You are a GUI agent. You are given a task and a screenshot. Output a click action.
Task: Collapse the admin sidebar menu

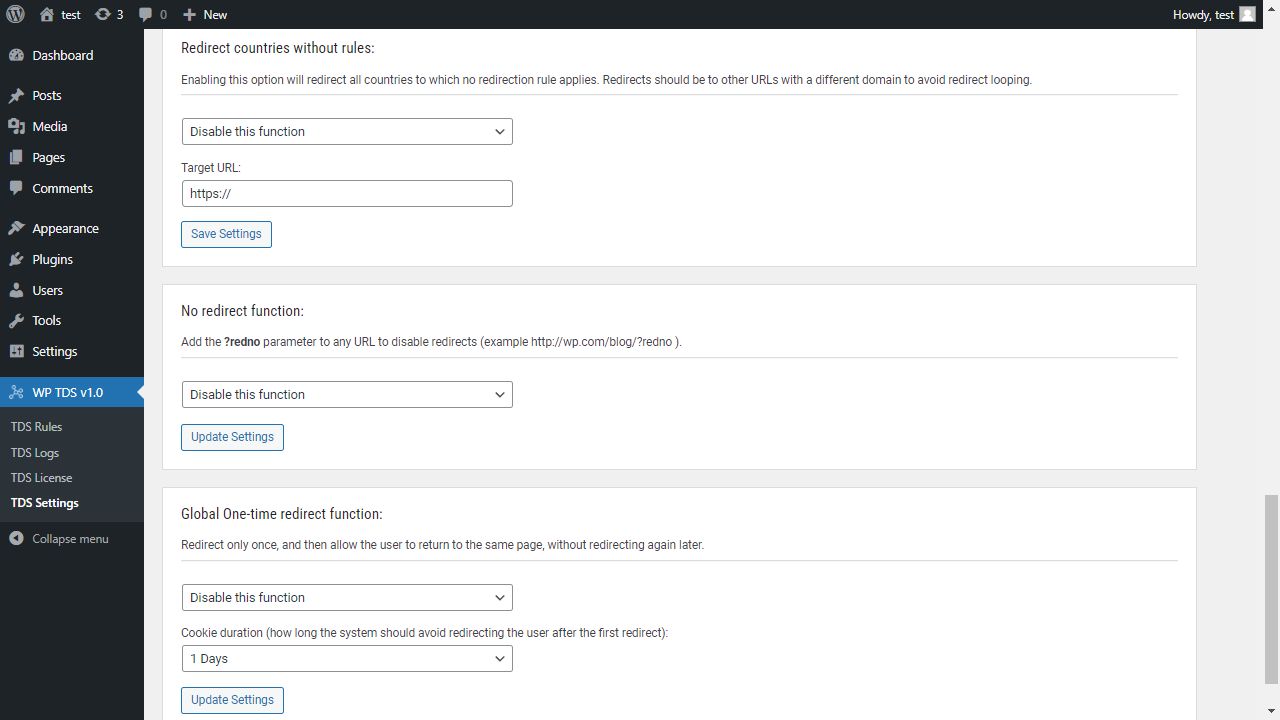(x=70, y=538)
